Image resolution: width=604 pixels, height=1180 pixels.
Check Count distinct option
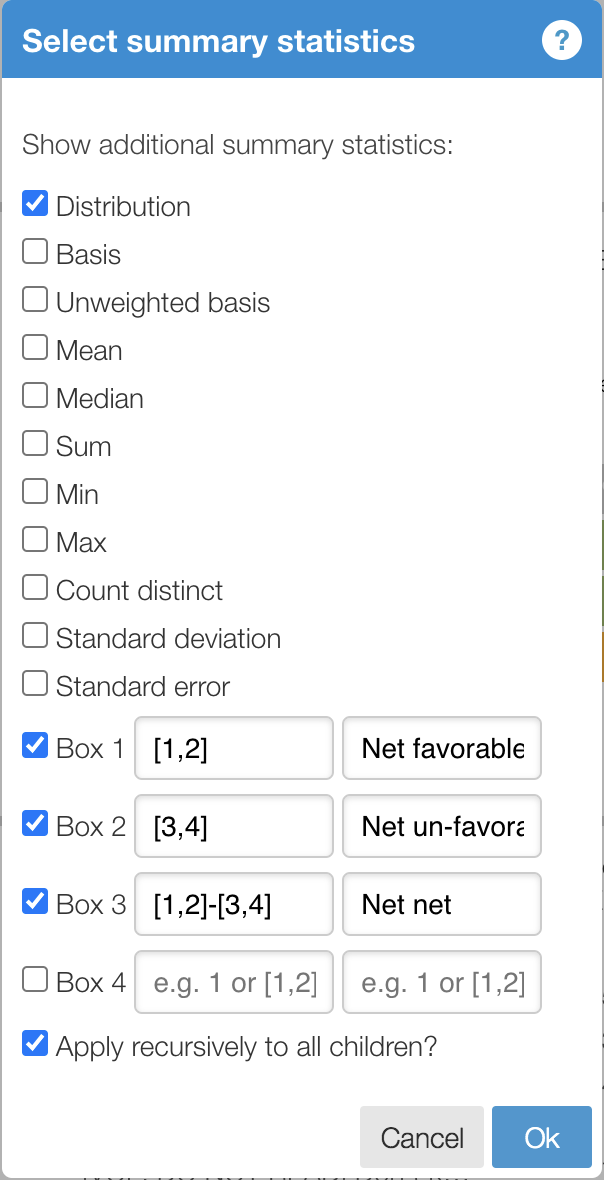35,589
